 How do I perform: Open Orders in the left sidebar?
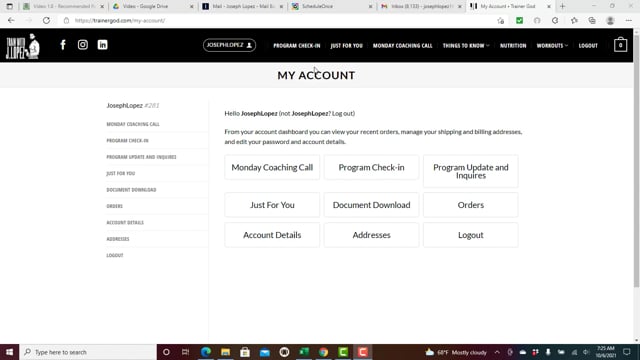[x=115, y=206]
